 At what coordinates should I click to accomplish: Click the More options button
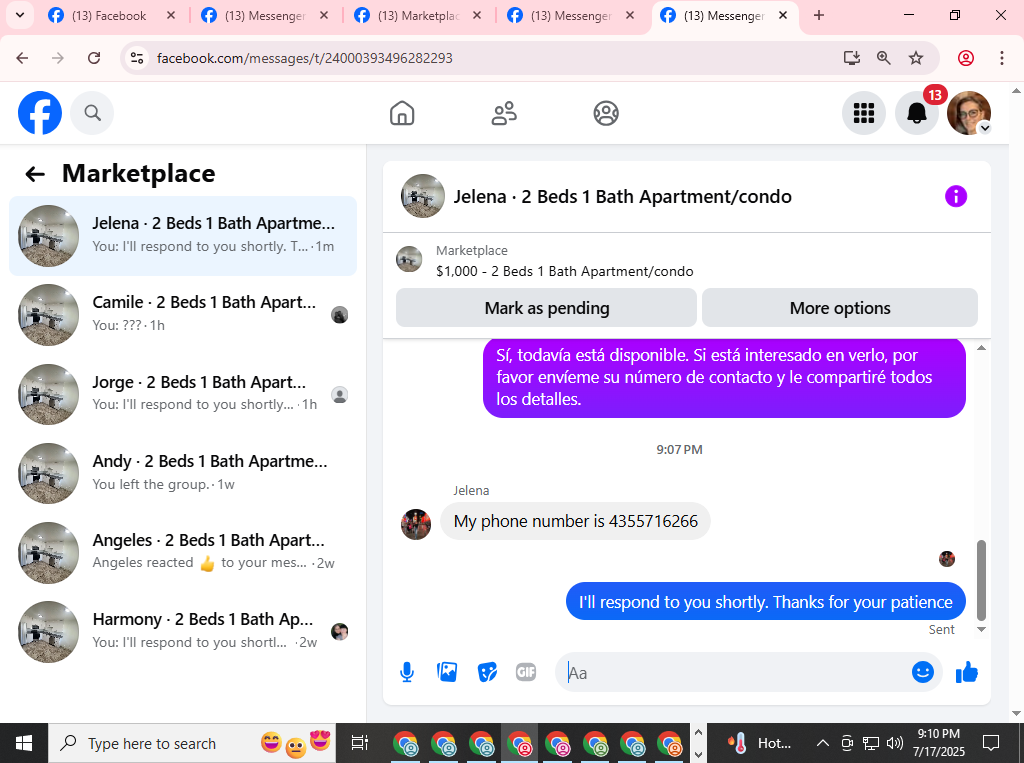click(840, 308)
